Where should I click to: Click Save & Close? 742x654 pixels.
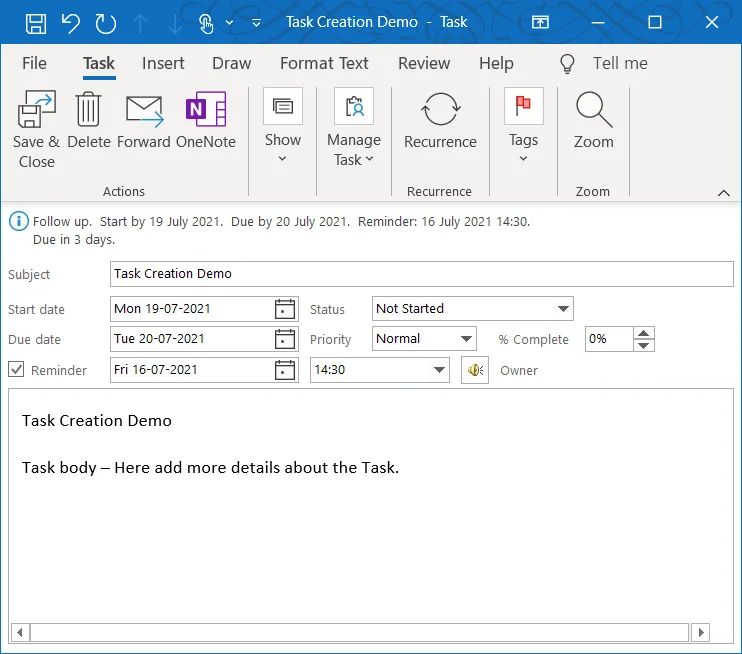[x=36, y=130]
